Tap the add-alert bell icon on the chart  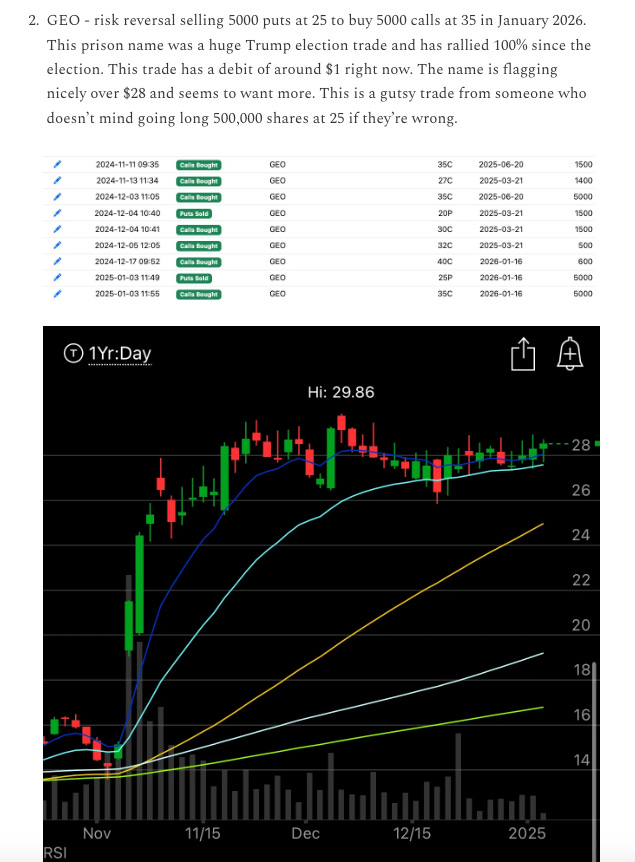click(x=570, y=353)
